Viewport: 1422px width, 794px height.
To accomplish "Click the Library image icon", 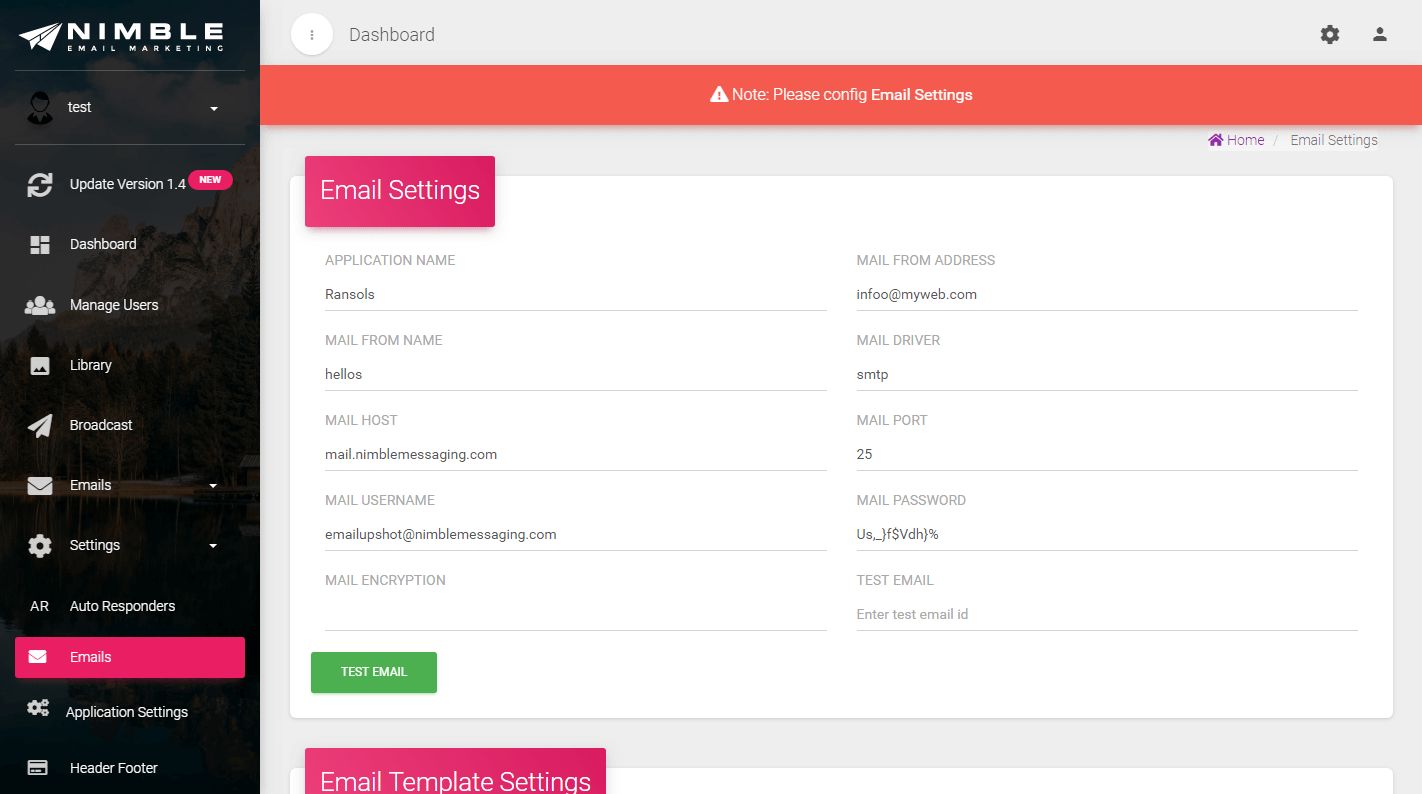I will (x=40, y=365).
